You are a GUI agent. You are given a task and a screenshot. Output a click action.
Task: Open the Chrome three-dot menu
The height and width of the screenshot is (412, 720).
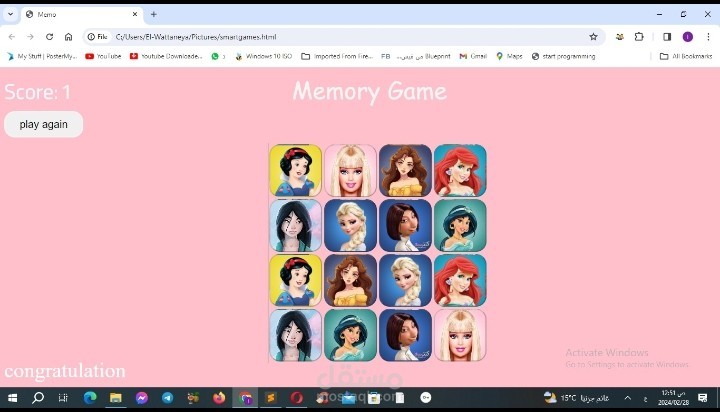[x=708, y=37]
